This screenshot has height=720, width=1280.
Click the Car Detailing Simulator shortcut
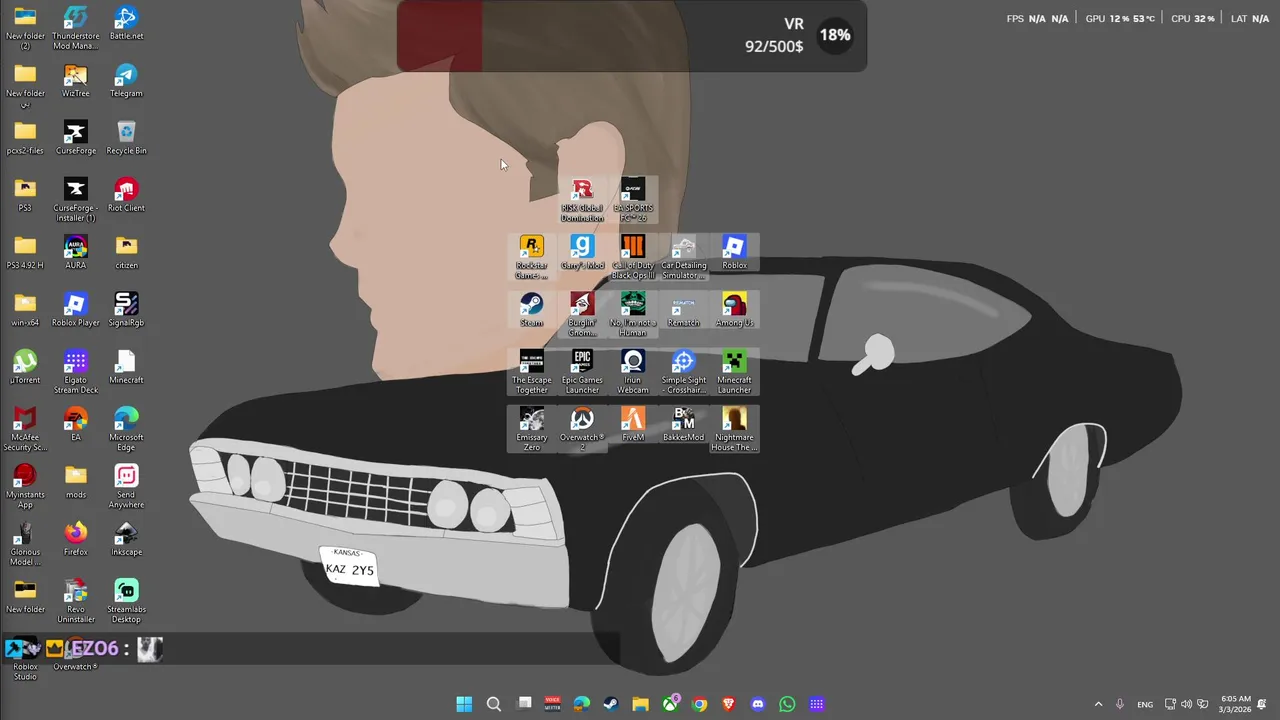683,258
